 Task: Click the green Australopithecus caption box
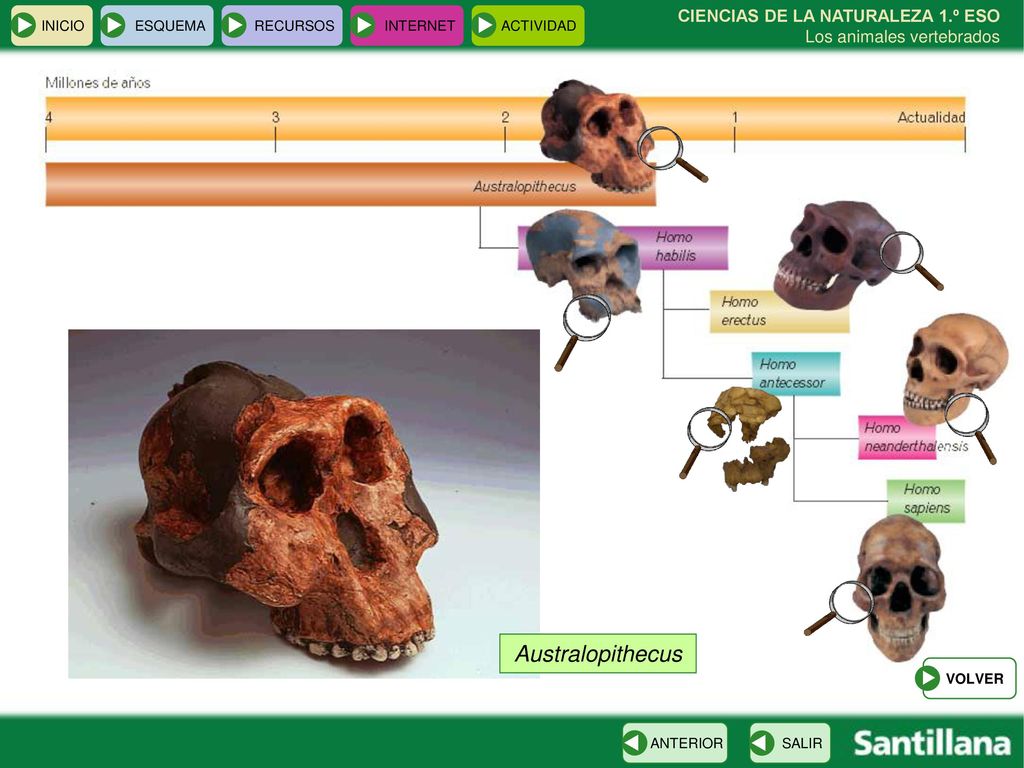coord(598,653)
